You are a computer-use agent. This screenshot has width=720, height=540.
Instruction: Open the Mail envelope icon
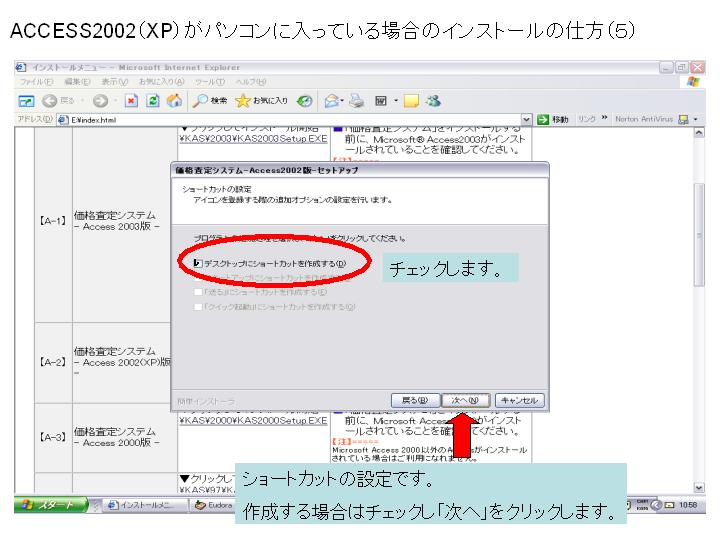(x=332, y=101)
